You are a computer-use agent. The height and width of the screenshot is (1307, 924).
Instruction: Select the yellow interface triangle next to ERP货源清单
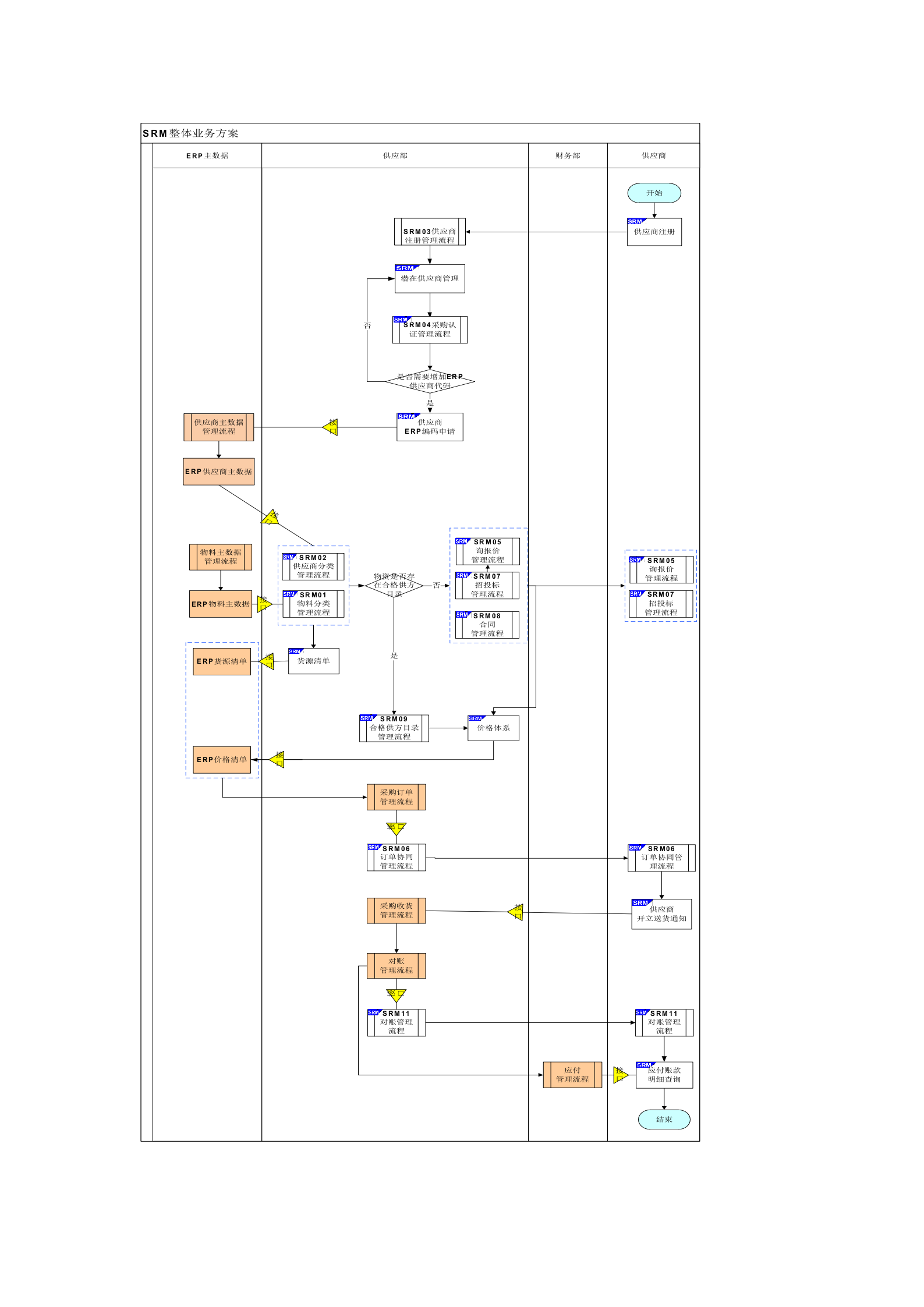point(267,661)
